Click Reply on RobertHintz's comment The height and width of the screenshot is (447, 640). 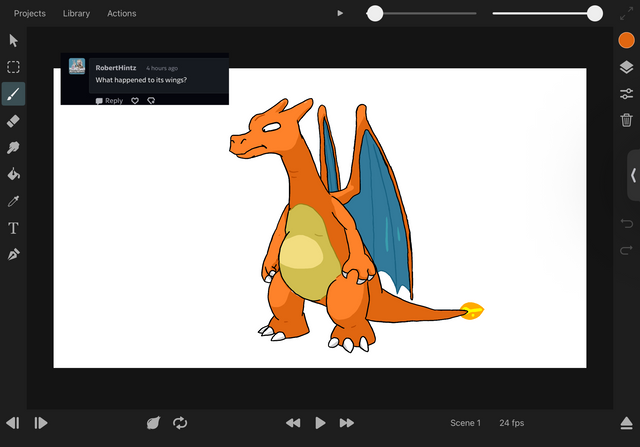click(109, 101)
